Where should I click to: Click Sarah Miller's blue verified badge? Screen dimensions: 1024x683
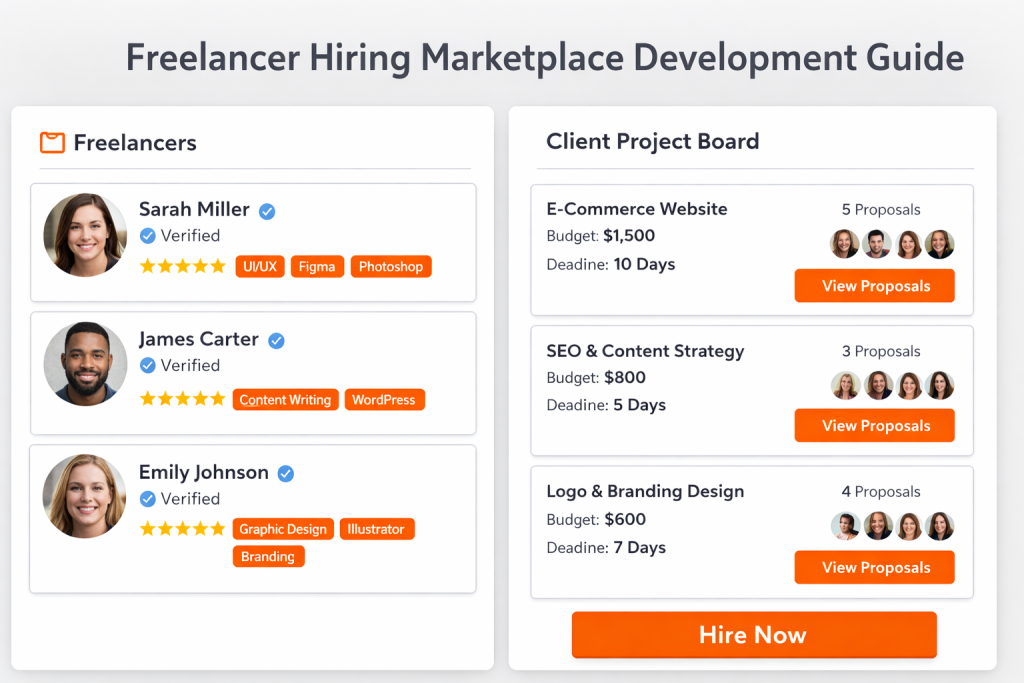(x=266, y=211)
